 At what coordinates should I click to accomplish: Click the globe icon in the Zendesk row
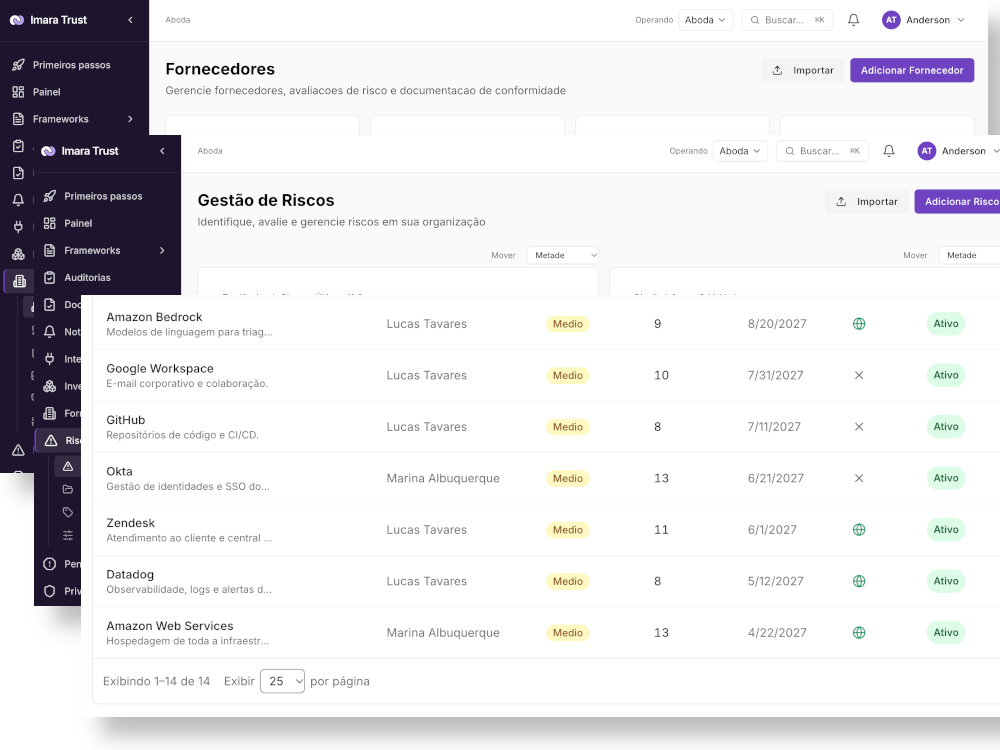859,530
